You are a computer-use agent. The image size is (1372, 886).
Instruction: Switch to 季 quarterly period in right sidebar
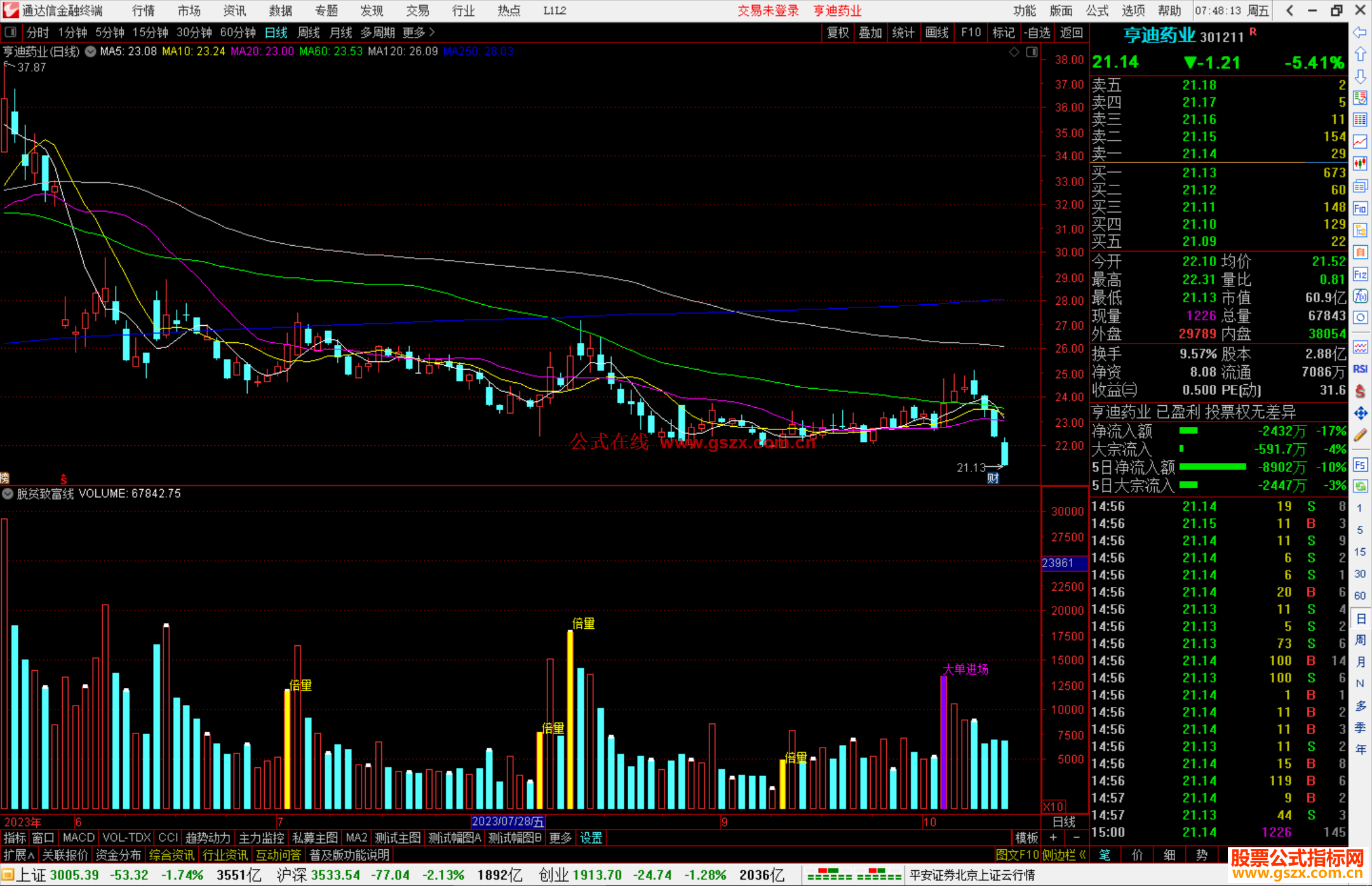tap(1360, 727)
